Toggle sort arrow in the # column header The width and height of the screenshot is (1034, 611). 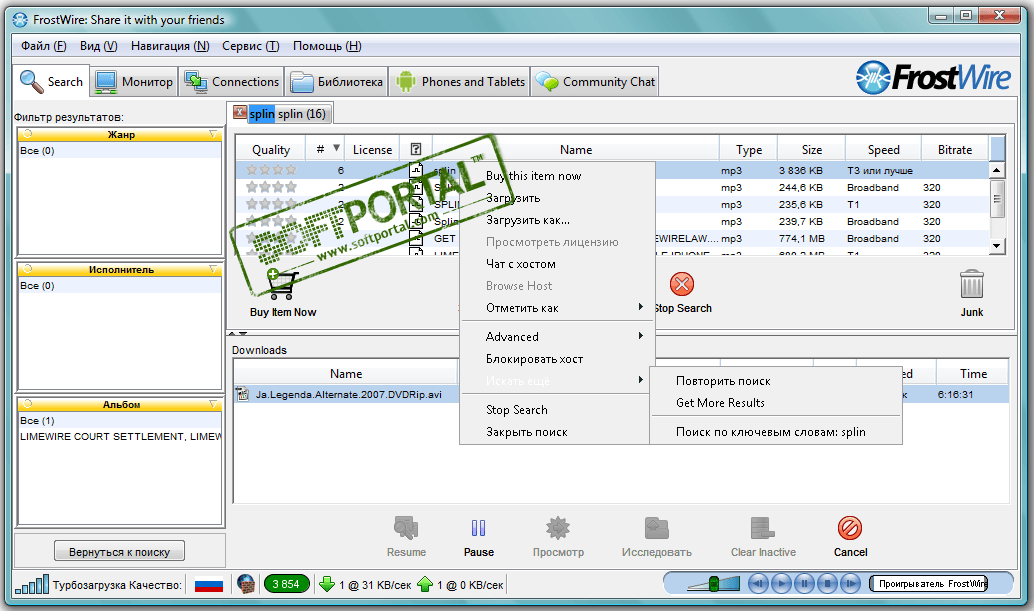pos(336,148)
